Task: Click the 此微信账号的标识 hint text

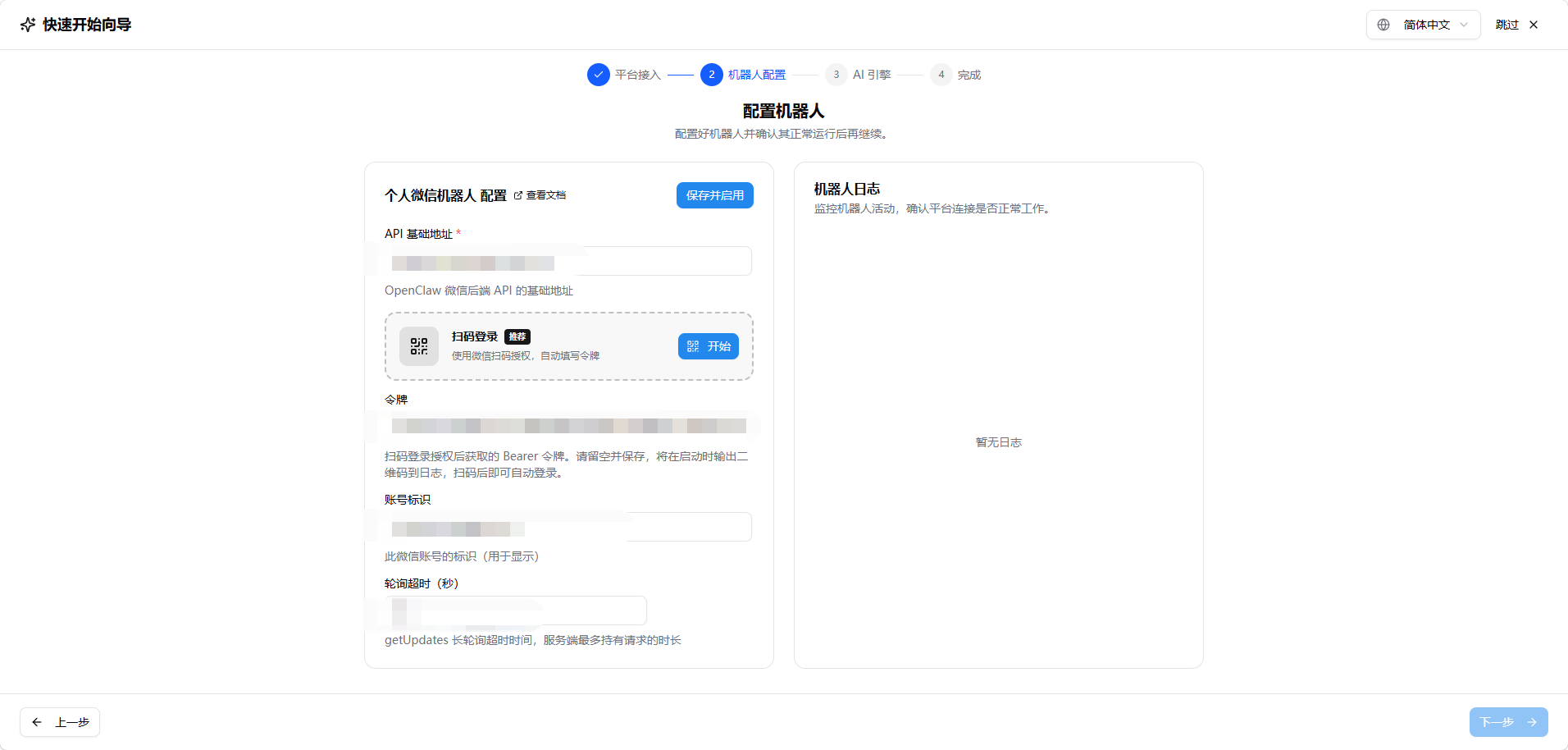Action: coord(463,556)
